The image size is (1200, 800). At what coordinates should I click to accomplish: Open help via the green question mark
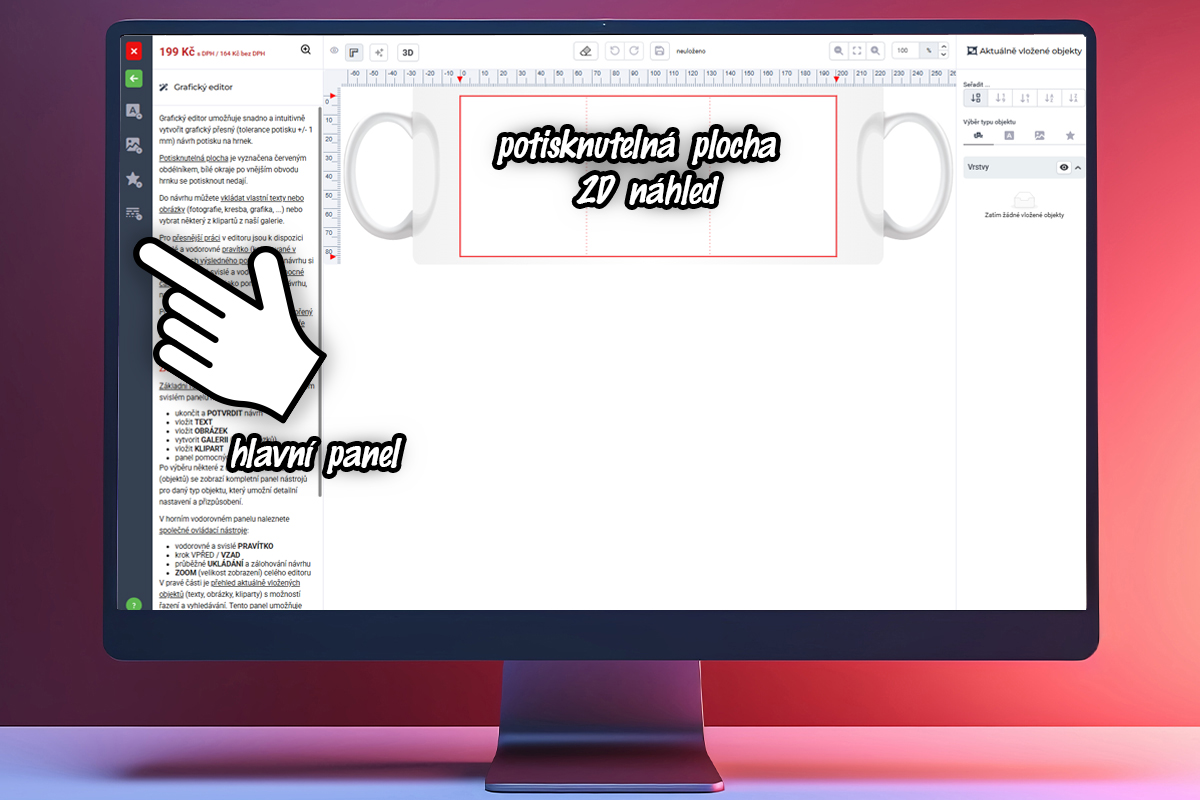pyautogui.click(x=134, y=604)
